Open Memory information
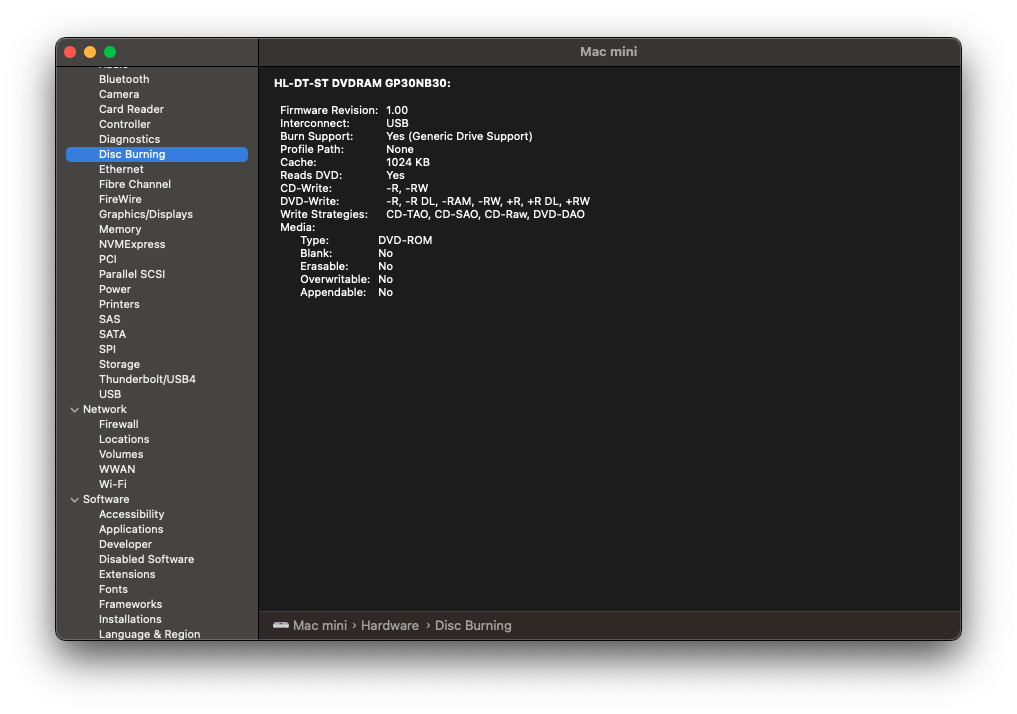 [120, 229]
